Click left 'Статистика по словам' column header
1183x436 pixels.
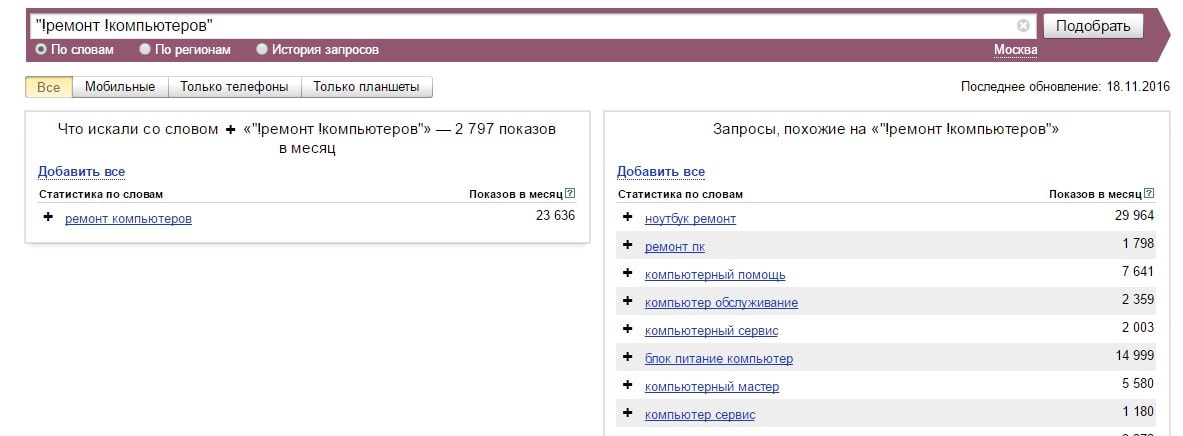point(101,194)
